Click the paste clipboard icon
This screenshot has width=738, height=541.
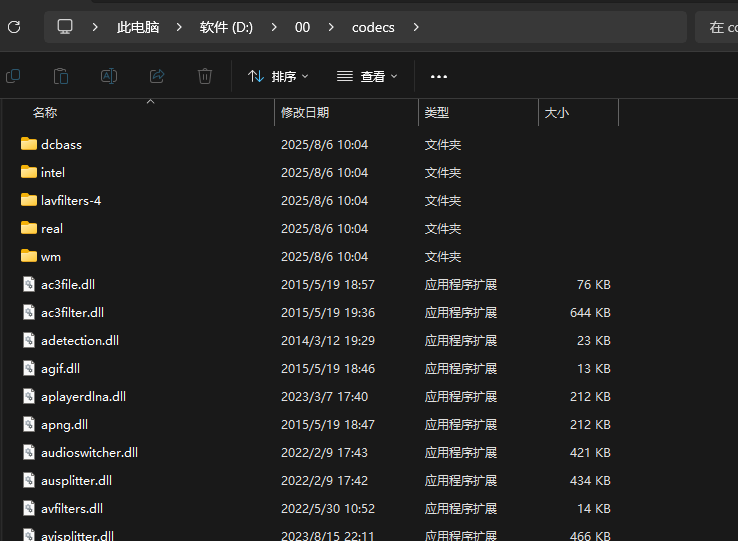pos(61,76)
